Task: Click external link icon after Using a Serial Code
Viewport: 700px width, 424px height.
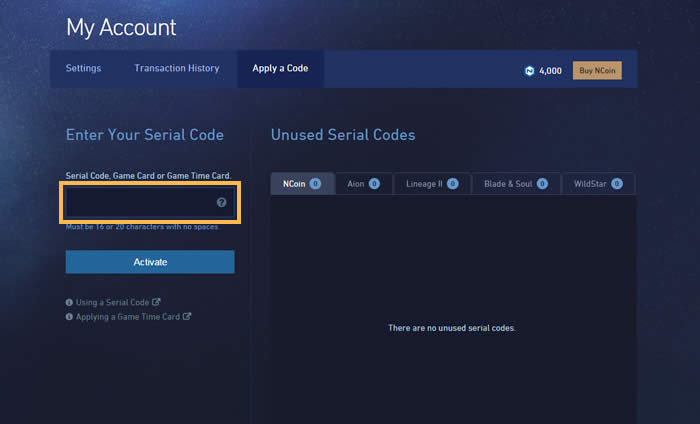Action: coord(156,302)
